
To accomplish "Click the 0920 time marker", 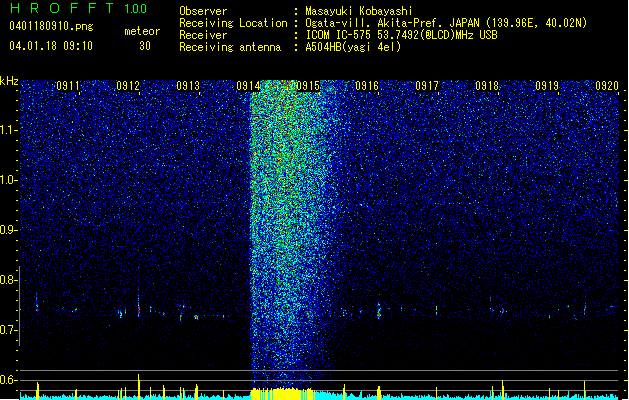I will coord(607,86).
